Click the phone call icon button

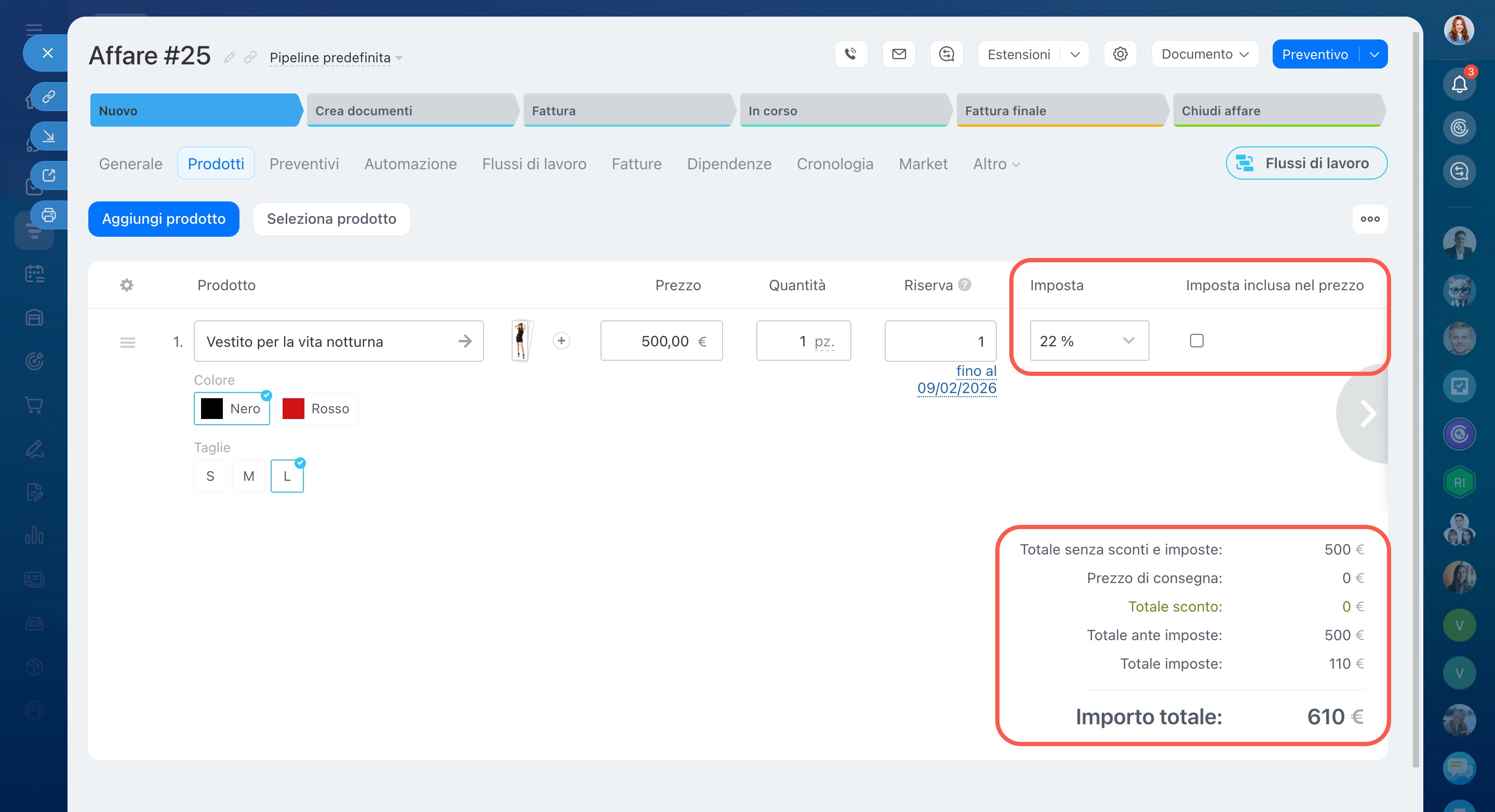click(851, 54)
